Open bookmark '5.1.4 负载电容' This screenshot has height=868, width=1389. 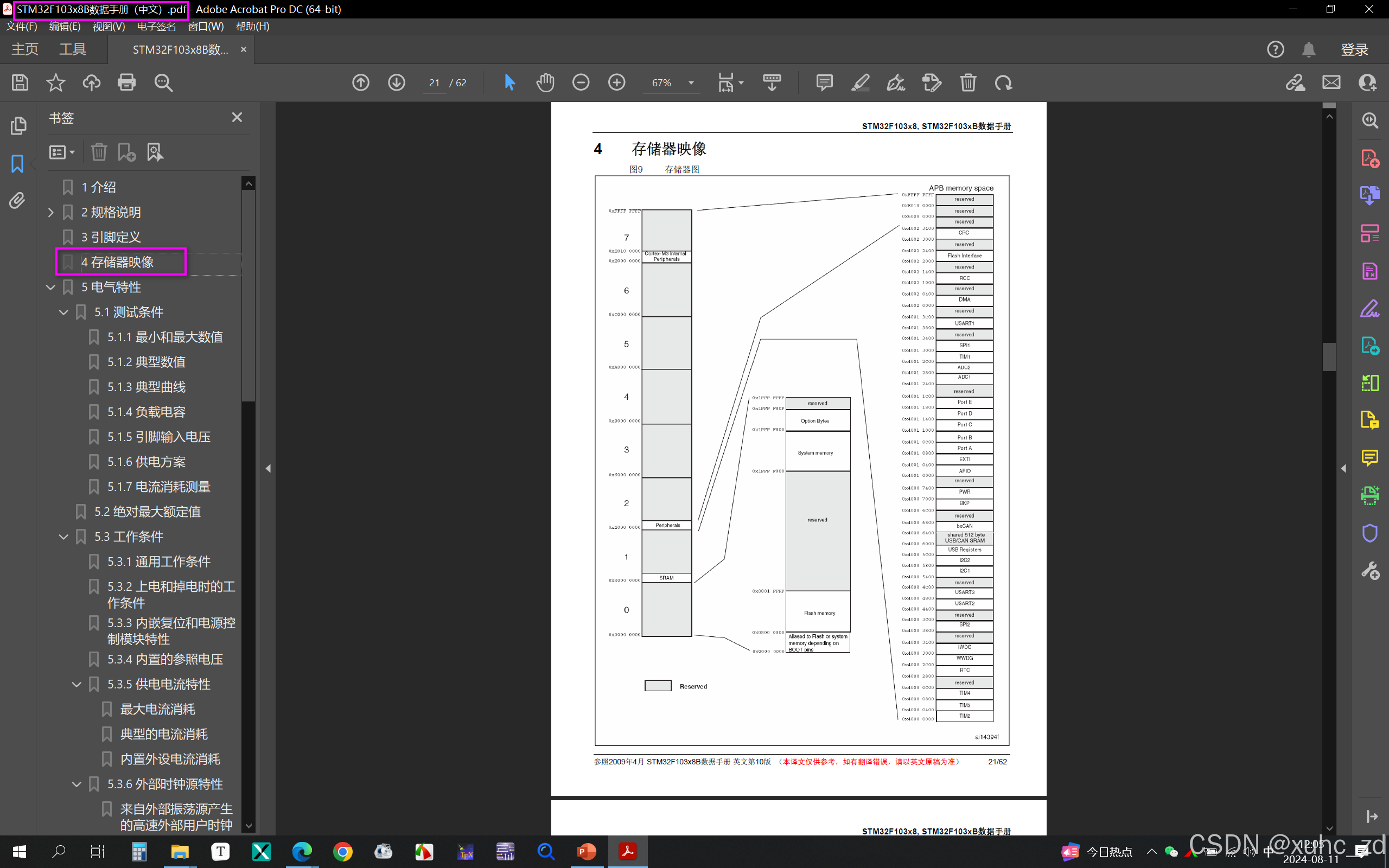[x=146, y=412]
